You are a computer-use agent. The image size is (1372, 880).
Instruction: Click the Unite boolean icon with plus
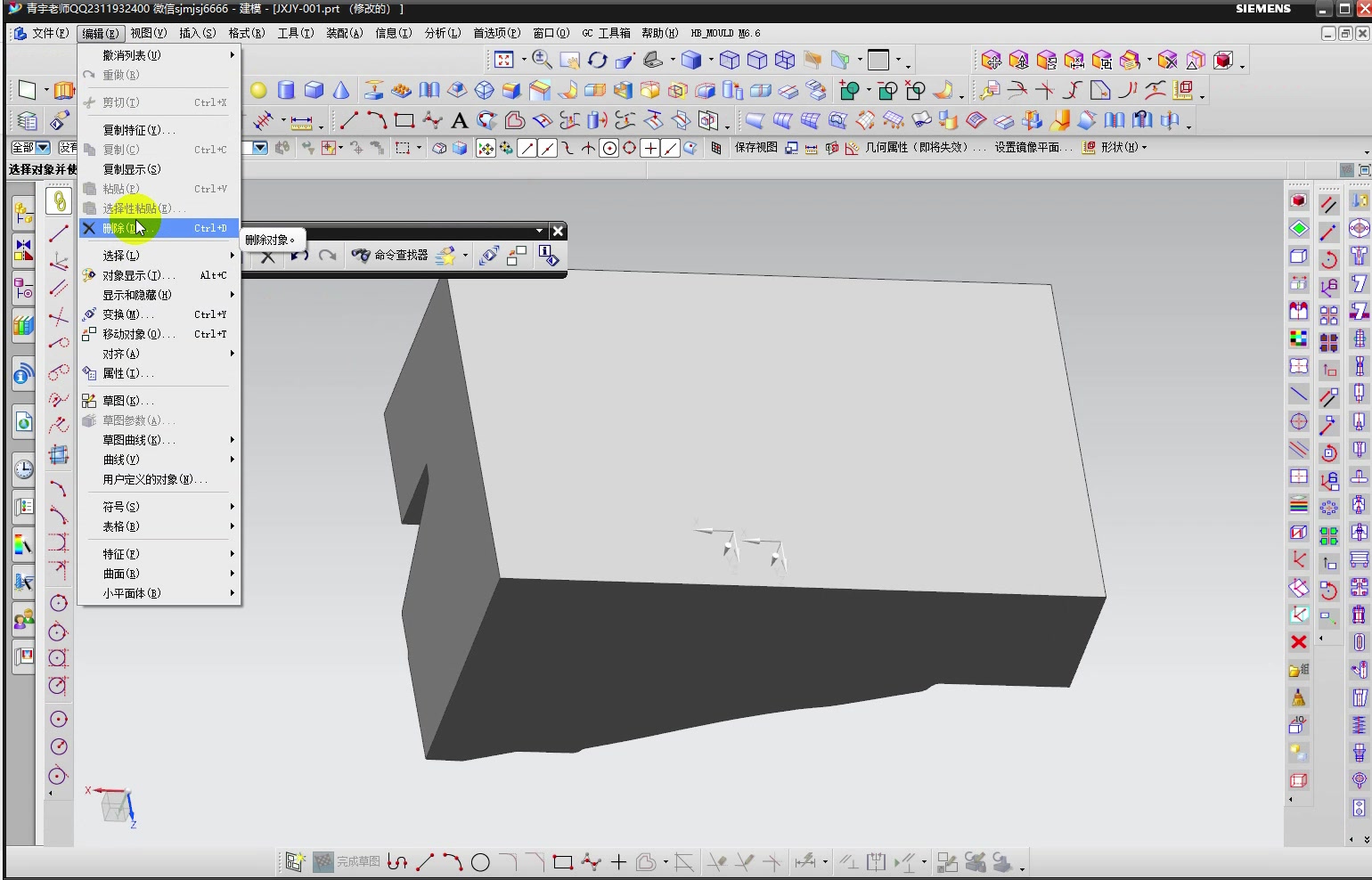pos(850,90)
